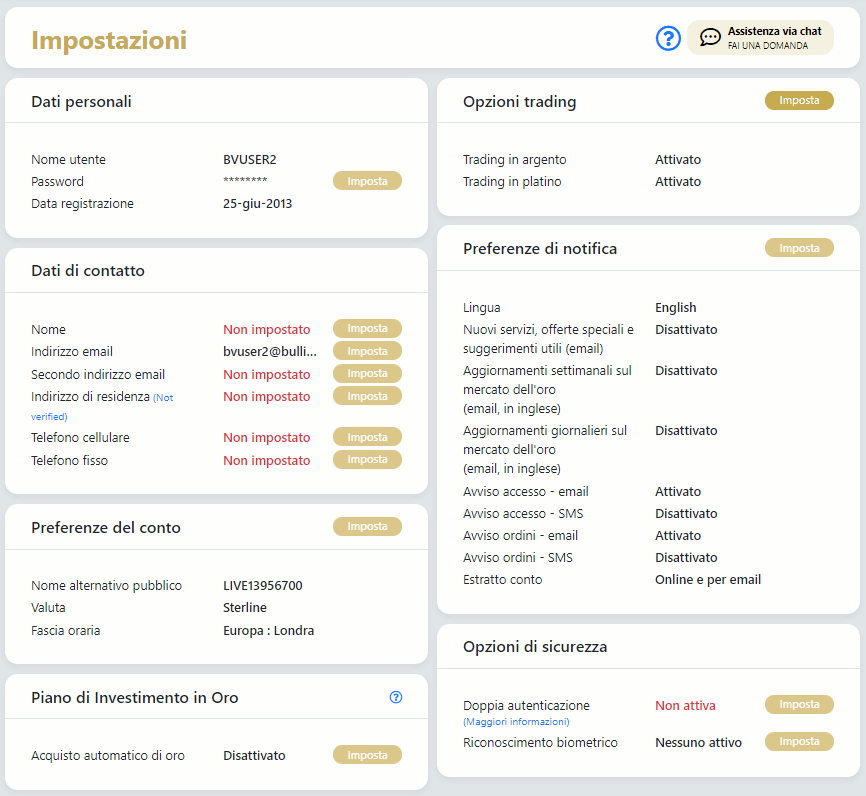Edit Preferenze di notifica via Imposta
The width and height of the screenshot is (866, 796).
pyautogui.click(x=799, y=248)
